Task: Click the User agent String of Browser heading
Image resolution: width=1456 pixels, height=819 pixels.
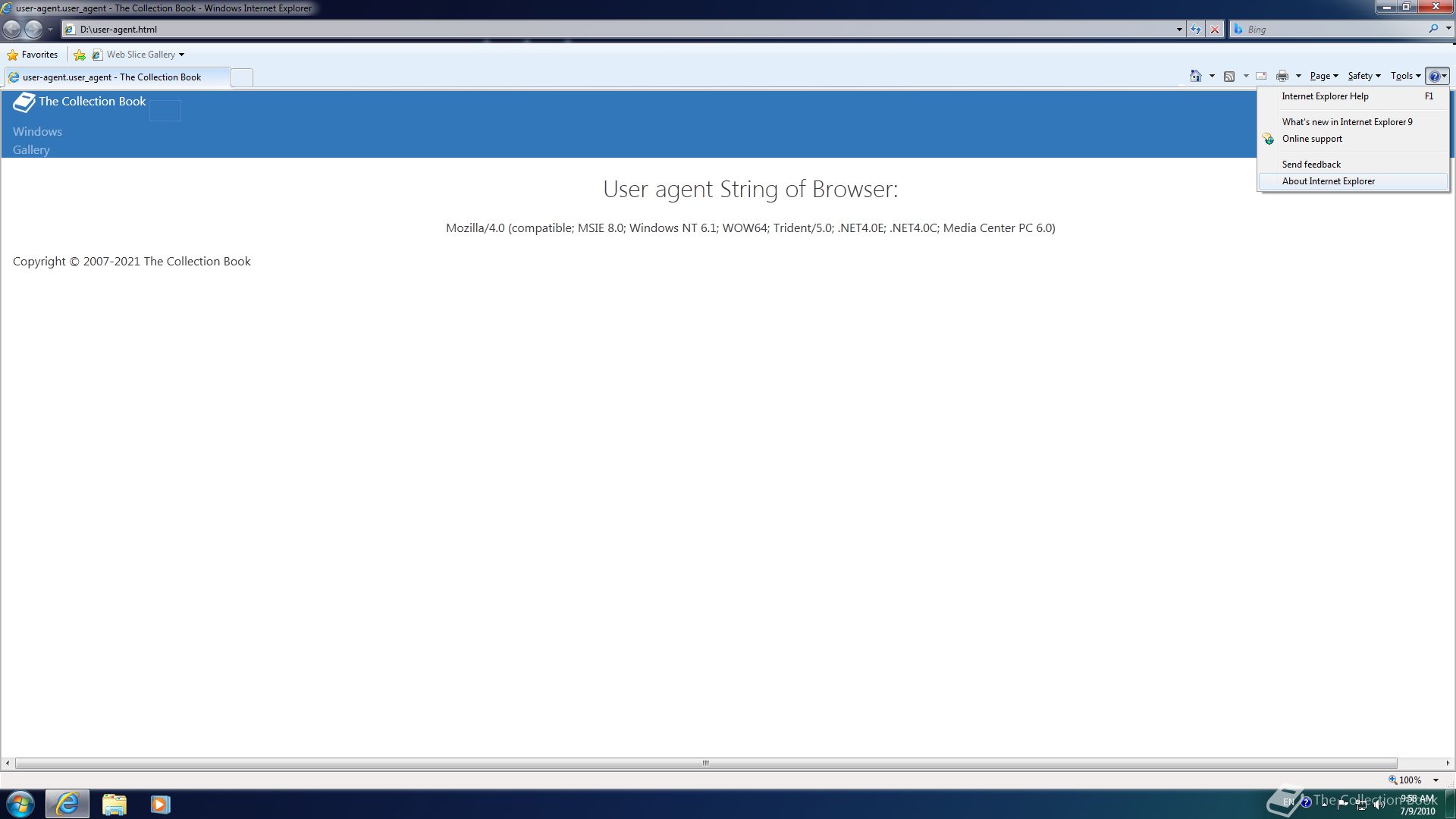Action: [x=750, y=189]
